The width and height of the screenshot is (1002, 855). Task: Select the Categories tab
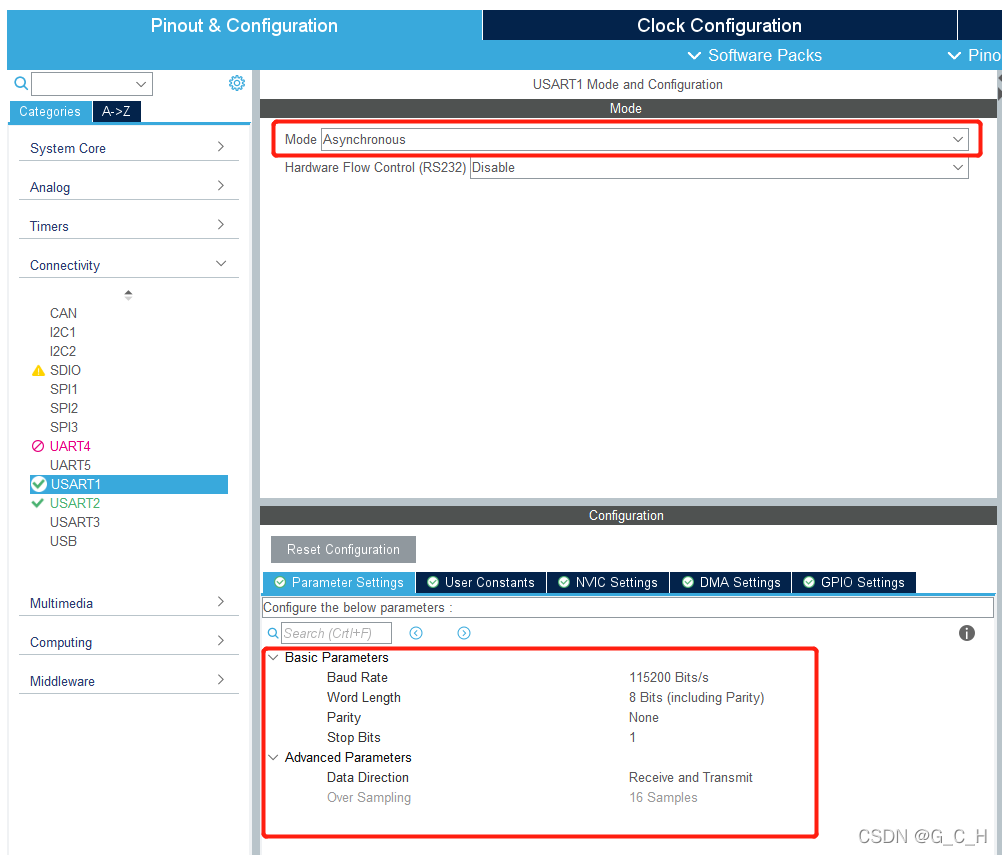[x=50, y=111]
